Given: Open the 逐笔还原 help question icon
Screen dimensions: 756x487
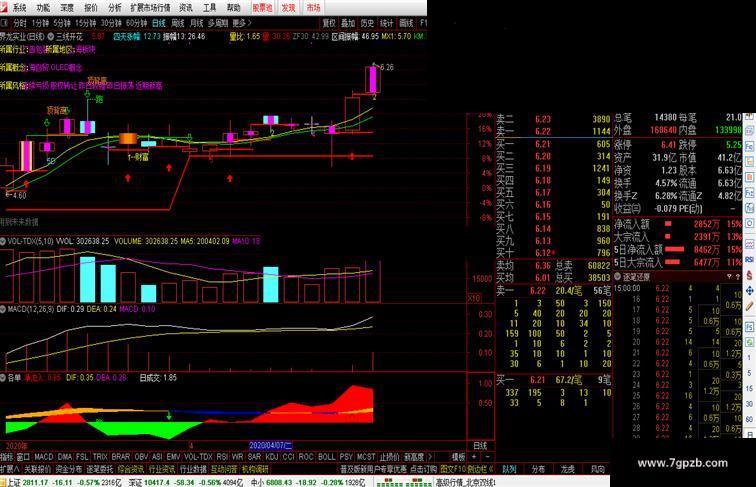Looking at the screenshot, I should pos(738,277).
